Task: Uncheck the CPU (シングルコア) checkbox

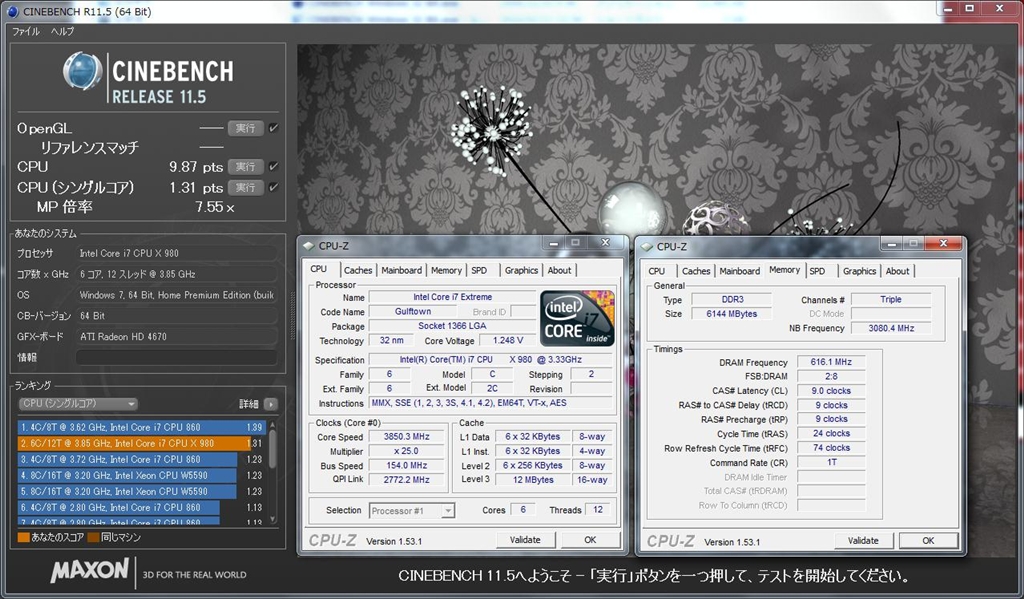Action: tap(274, 187)
